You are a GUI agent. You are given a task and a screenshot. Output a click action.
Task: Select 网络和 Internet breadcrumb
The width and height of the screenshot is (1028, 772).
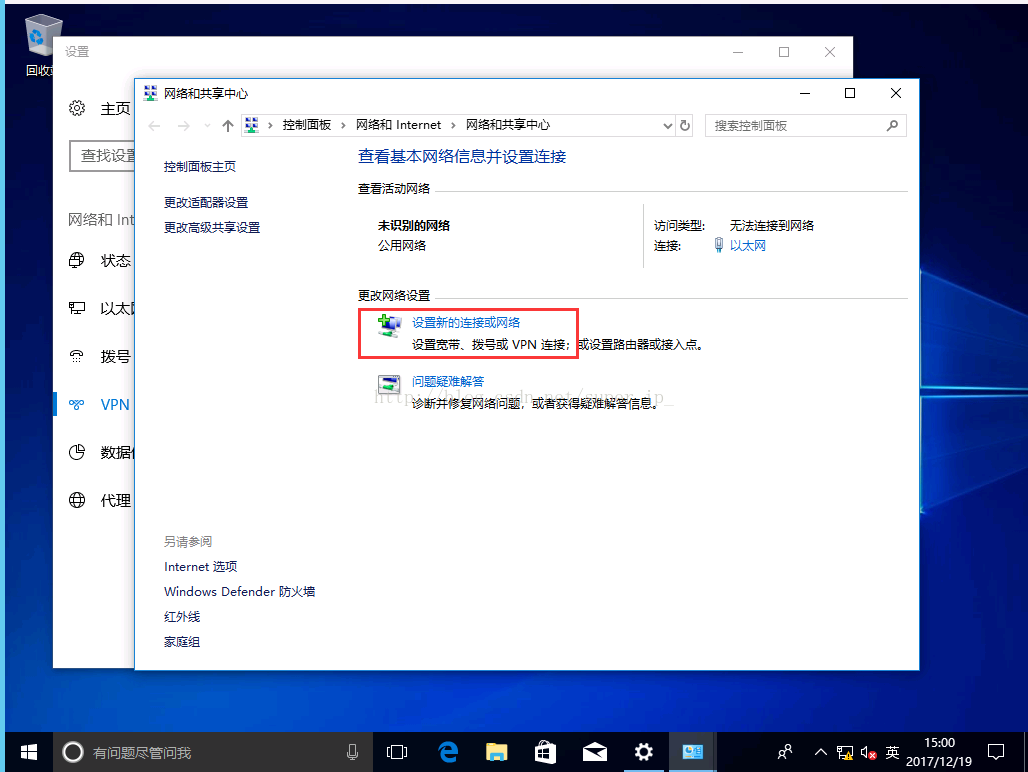(399, 125)
